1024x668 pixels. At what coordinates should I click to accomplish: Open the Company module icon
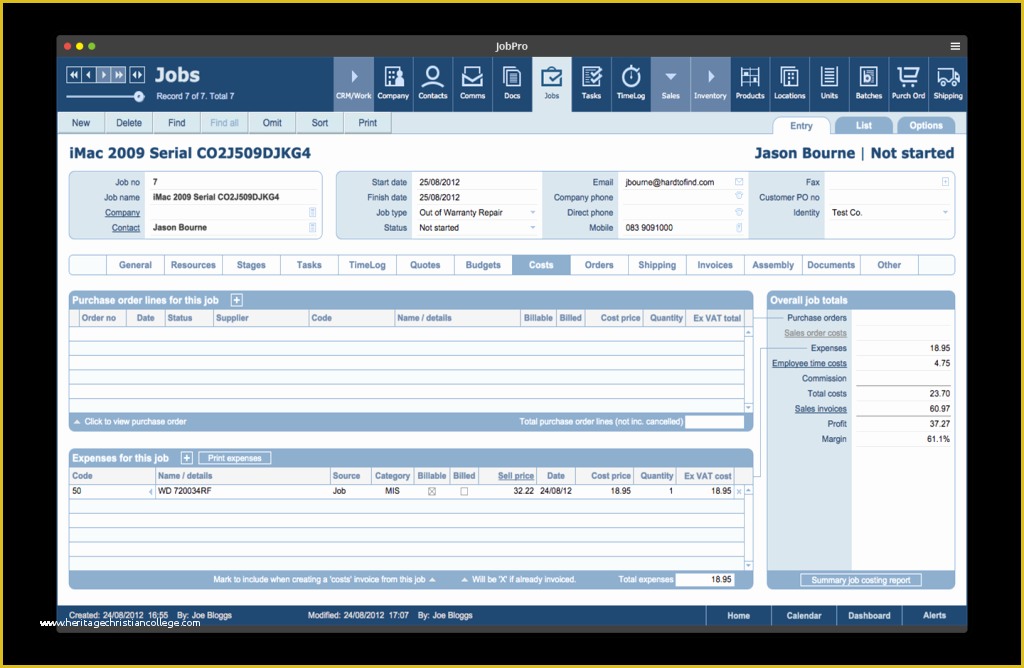393,84
